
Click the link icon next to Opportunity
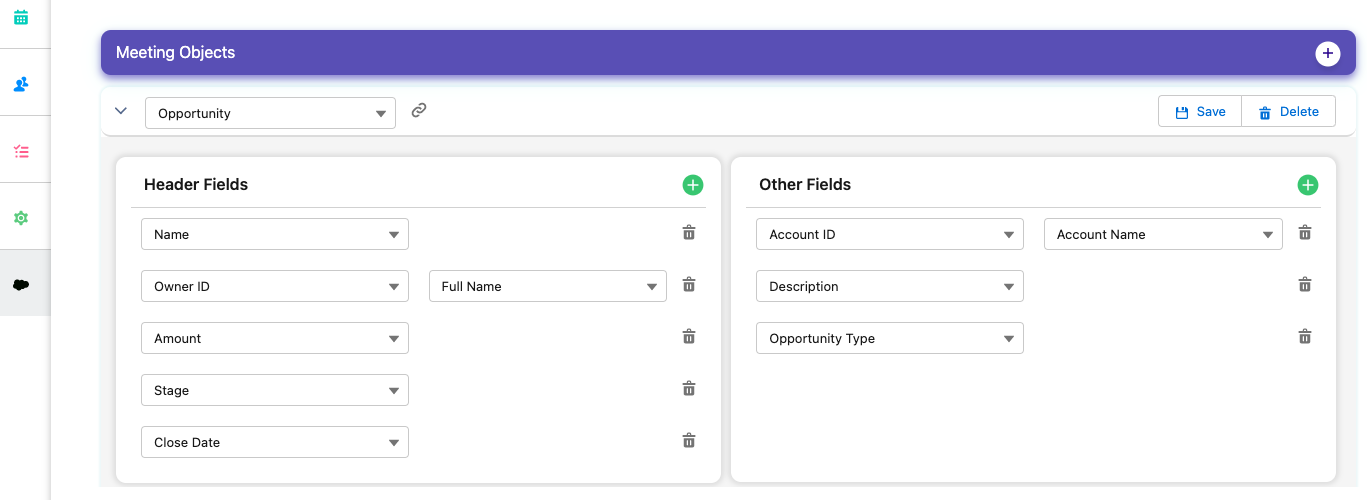point(419,110)
